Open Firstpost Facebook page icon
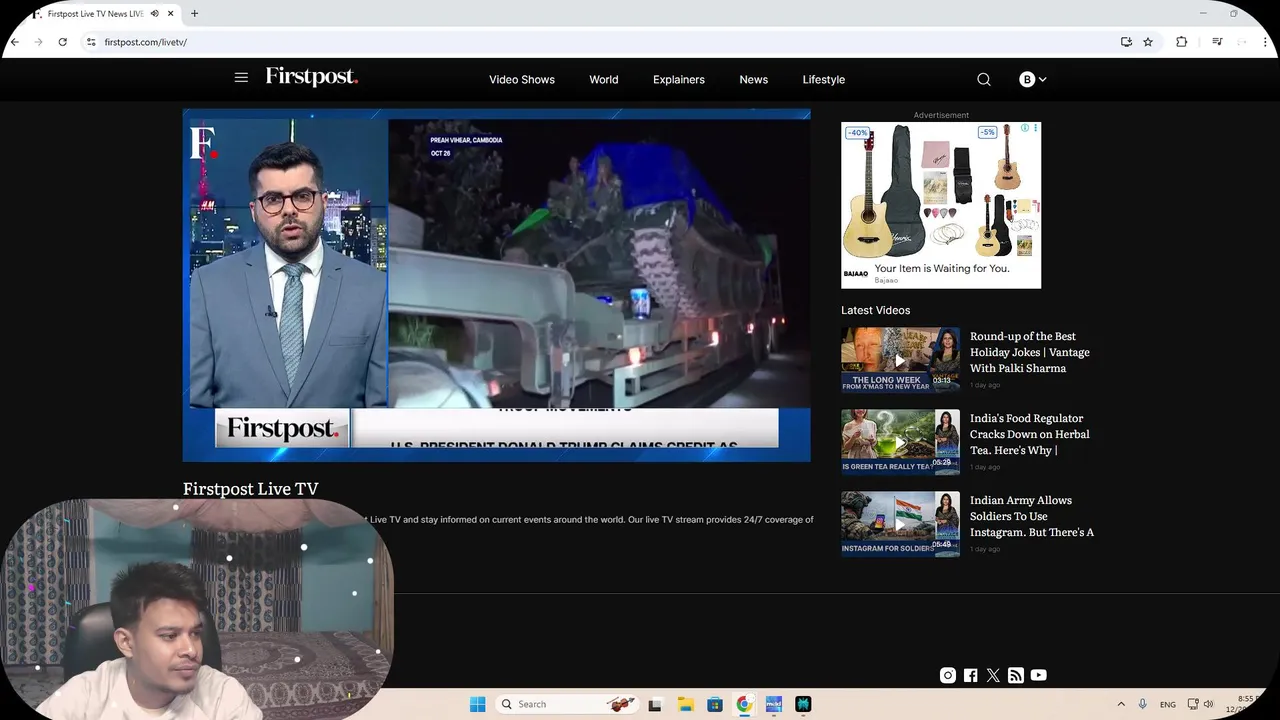 (971, 675)
